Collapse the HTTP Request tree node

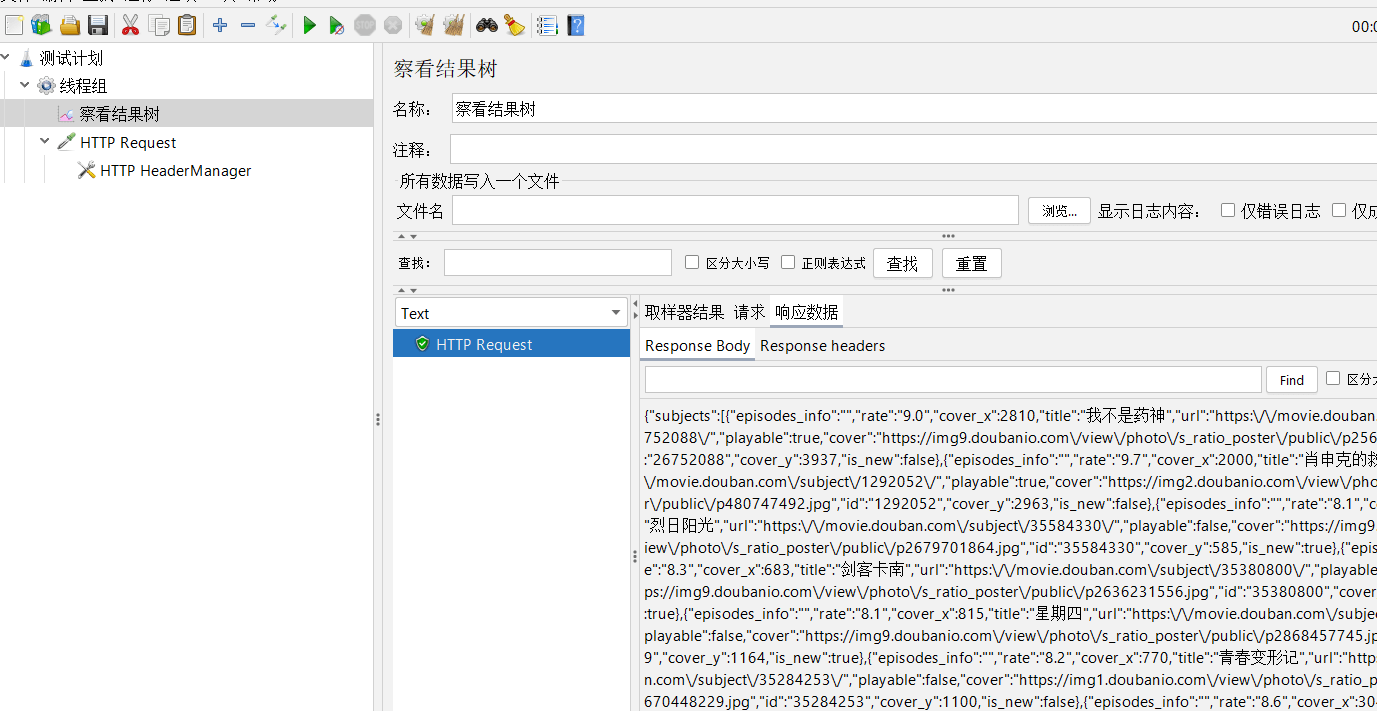tap(45, 141)
